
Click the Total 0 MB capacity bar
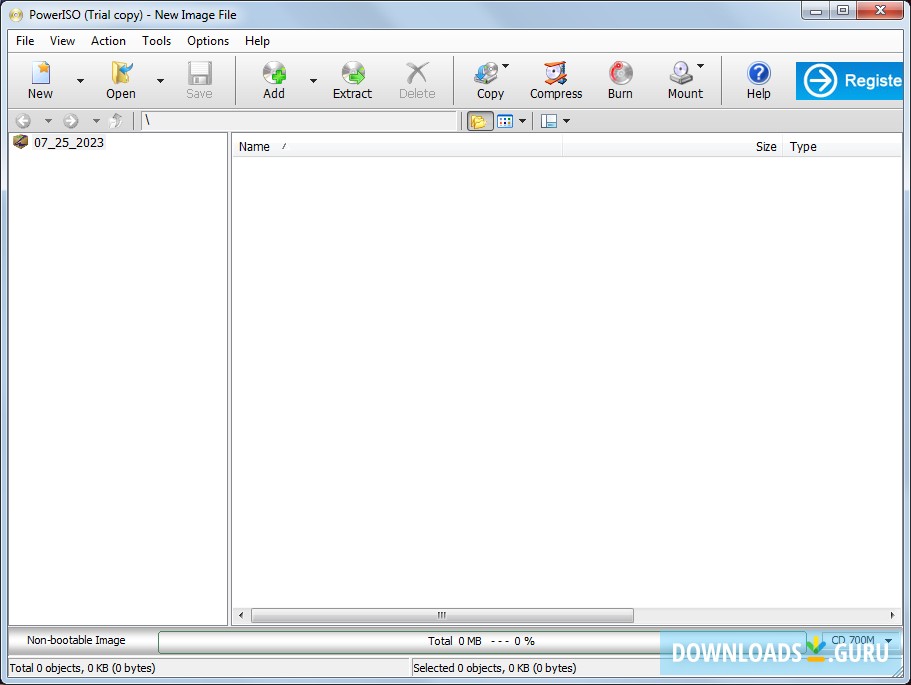tap(481, 641)
